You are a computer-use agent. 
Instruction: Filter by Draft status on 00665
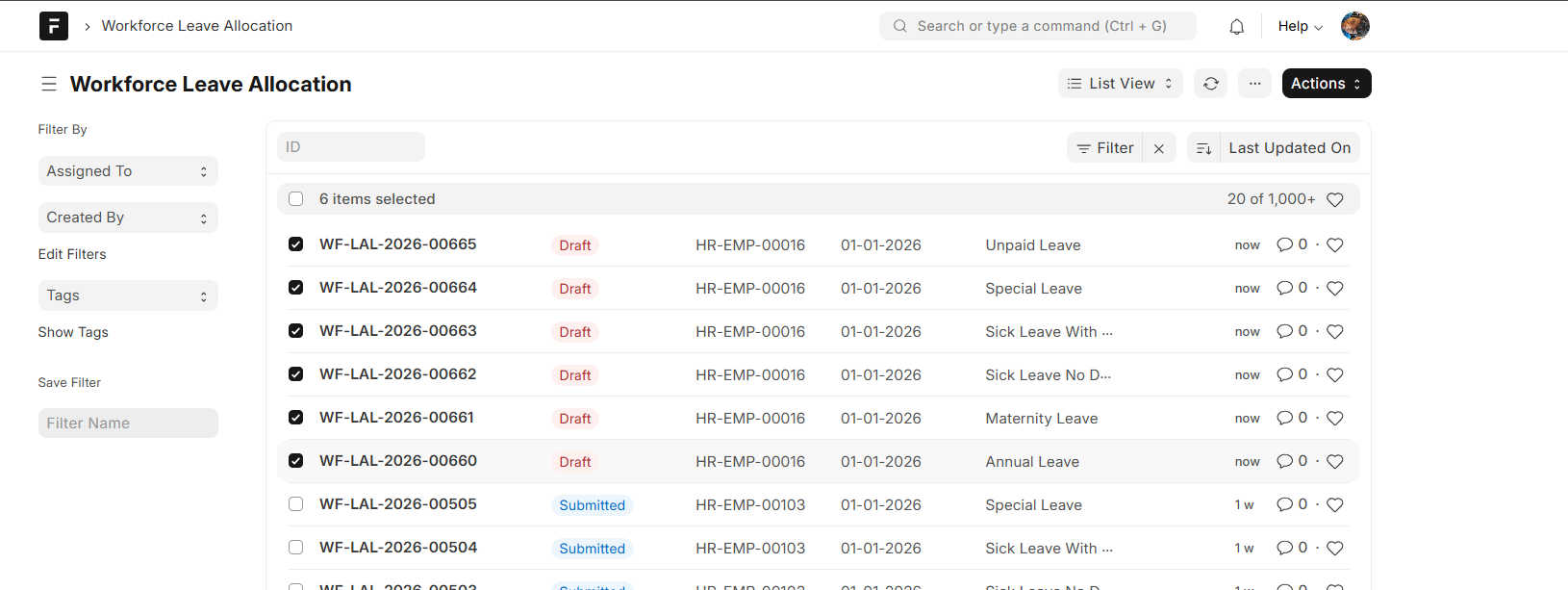pyautogui.click(x=575, y=245)
